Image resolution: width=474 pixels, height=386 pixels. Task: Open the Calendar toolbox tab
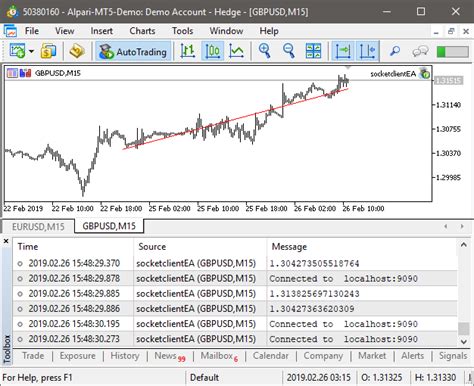click(x=270, y=356)
